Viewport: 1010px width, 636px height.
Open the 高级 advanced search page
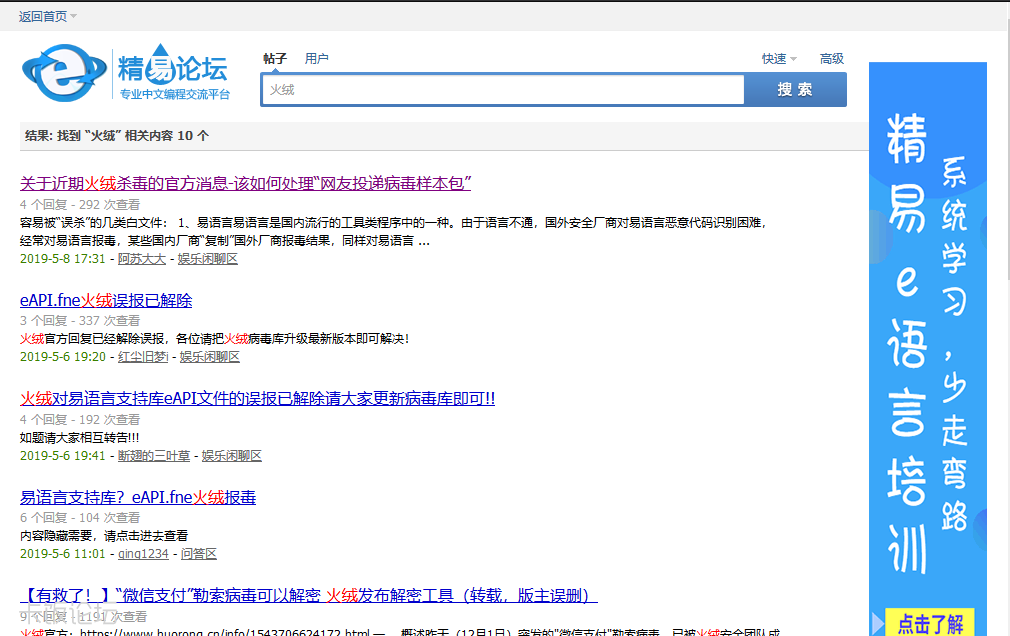(x=831, y=58)
